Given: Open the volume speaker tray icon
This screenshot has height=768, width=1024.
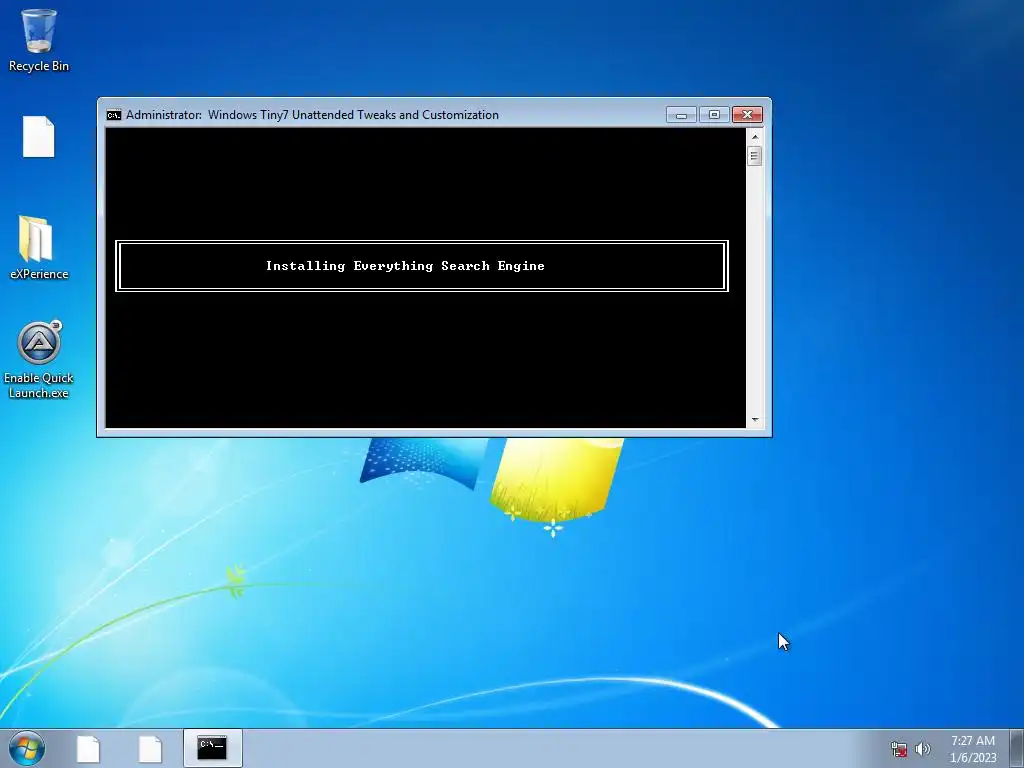Looking at the screenshot, I should [x=922, y=749].
